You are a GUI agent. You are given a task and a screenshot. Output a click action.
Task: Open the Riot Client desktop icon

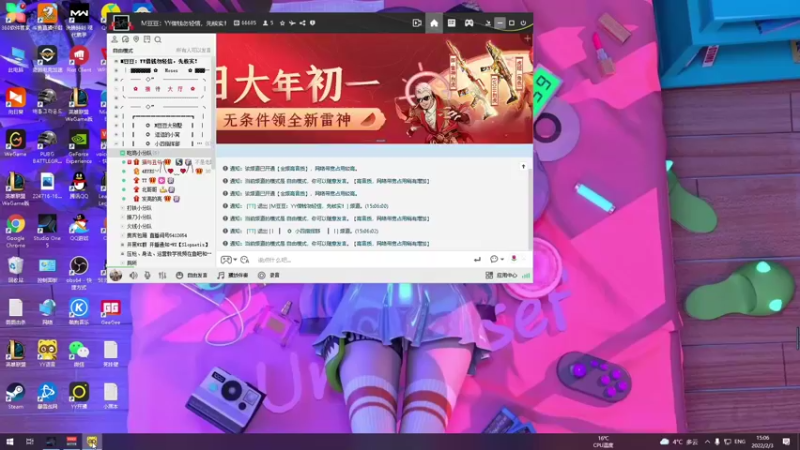[x=79, y=59]
